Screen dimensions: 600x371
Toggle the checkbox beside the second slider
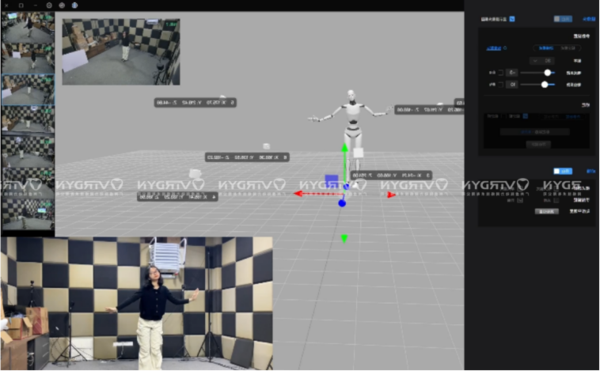point(501,85)
